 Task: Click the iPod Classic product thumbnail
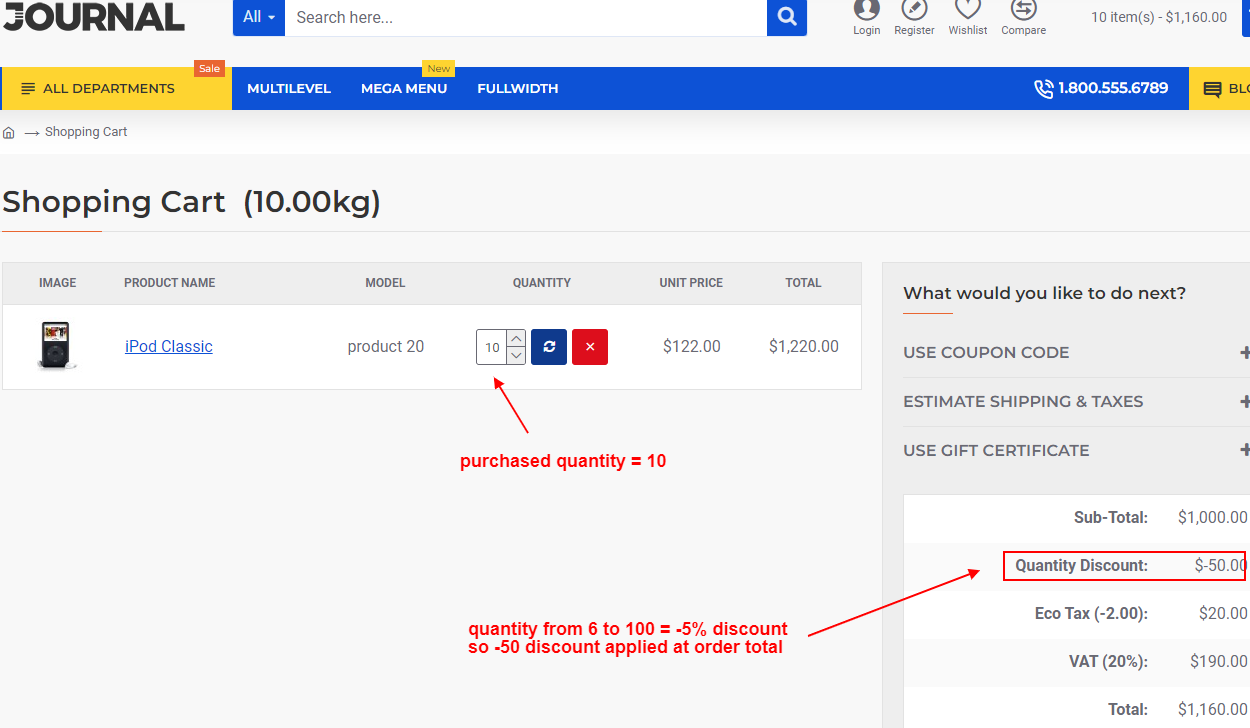(54, 346)
